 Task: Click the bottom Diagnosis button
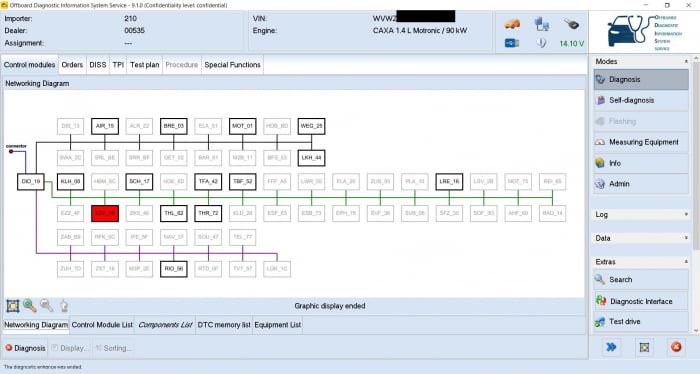coord(25,348)
